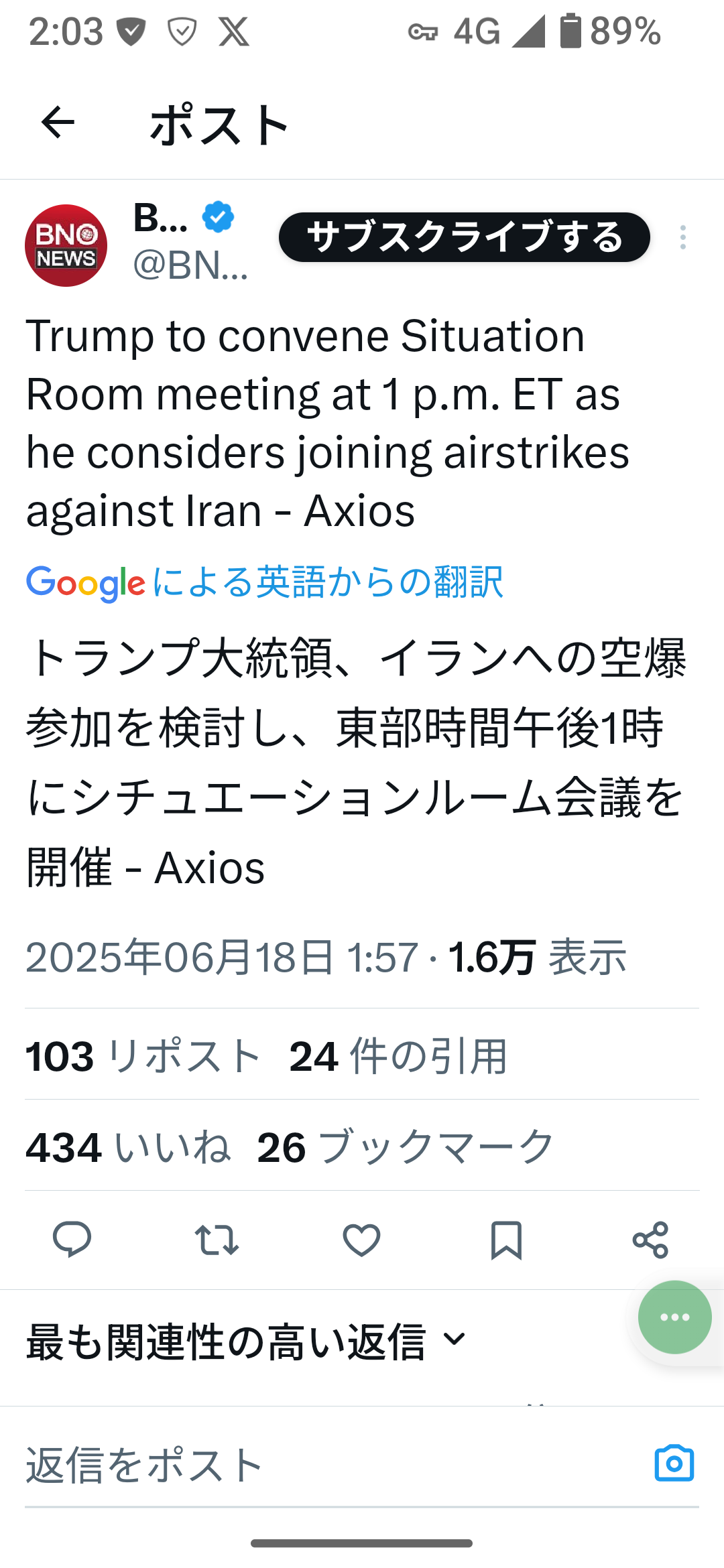Tap the camera icon in reply bar
The height and width of the screenshot is (1568, 724).
pyautogui.click(x=674, y=1463)
